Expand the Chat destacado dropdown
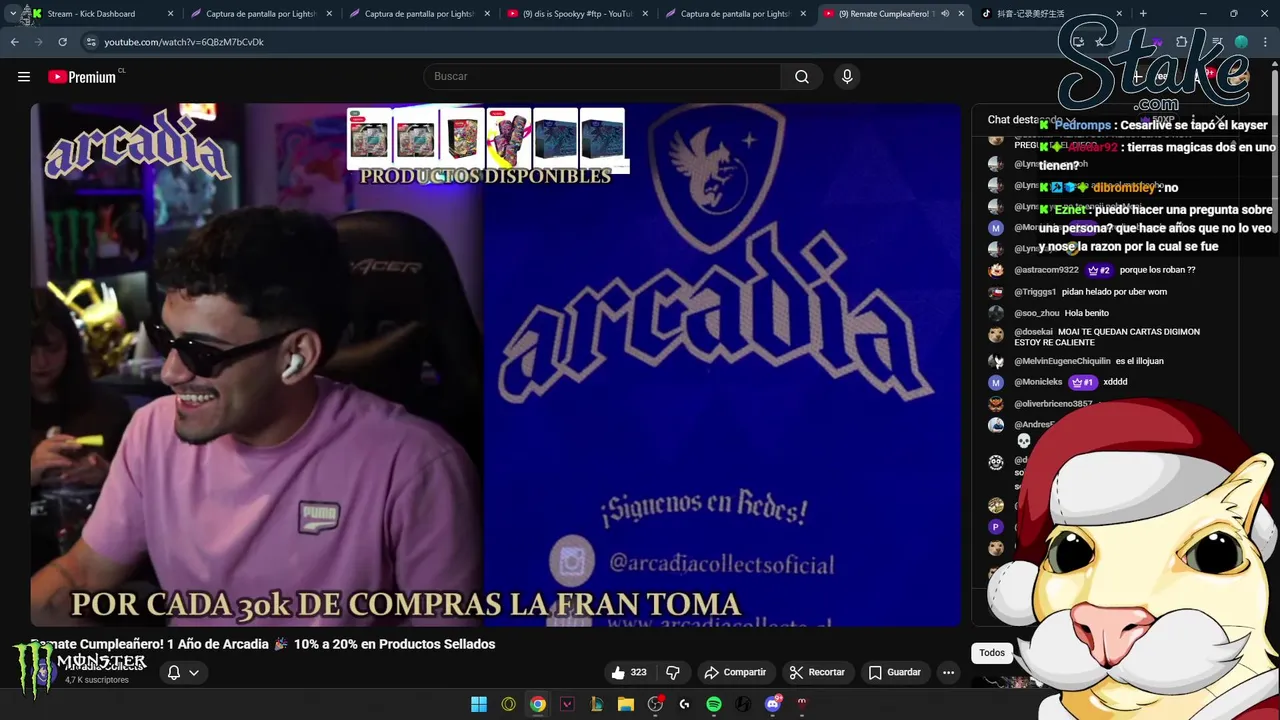The height and width of the screenshot is (720, 1280). 1032,120
